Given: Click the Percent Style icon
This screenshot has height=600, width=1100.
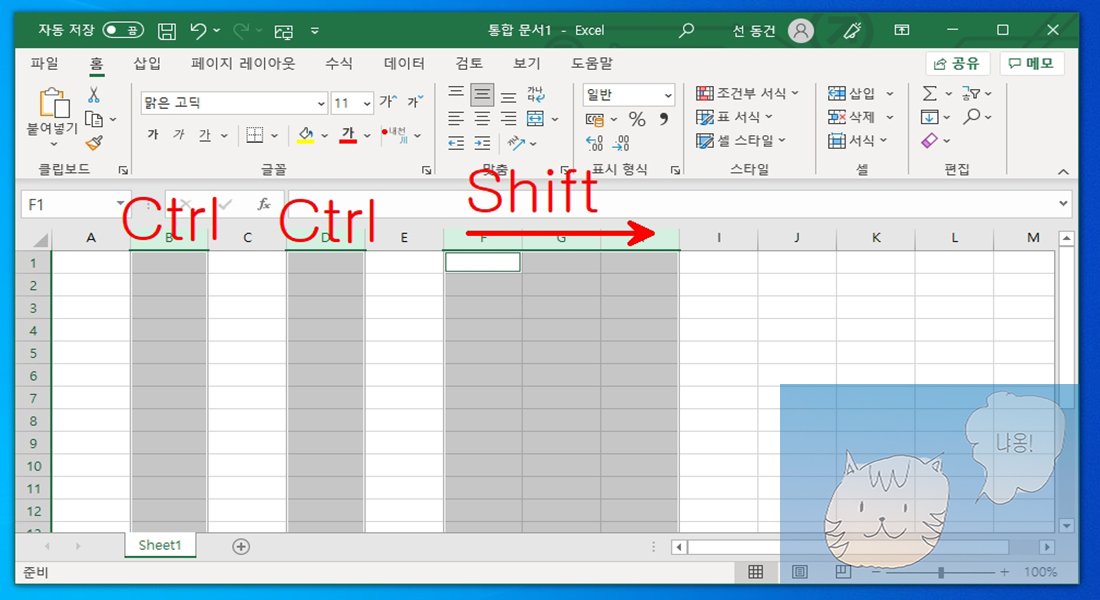Looking at the screenshot, I should point(636,119).
